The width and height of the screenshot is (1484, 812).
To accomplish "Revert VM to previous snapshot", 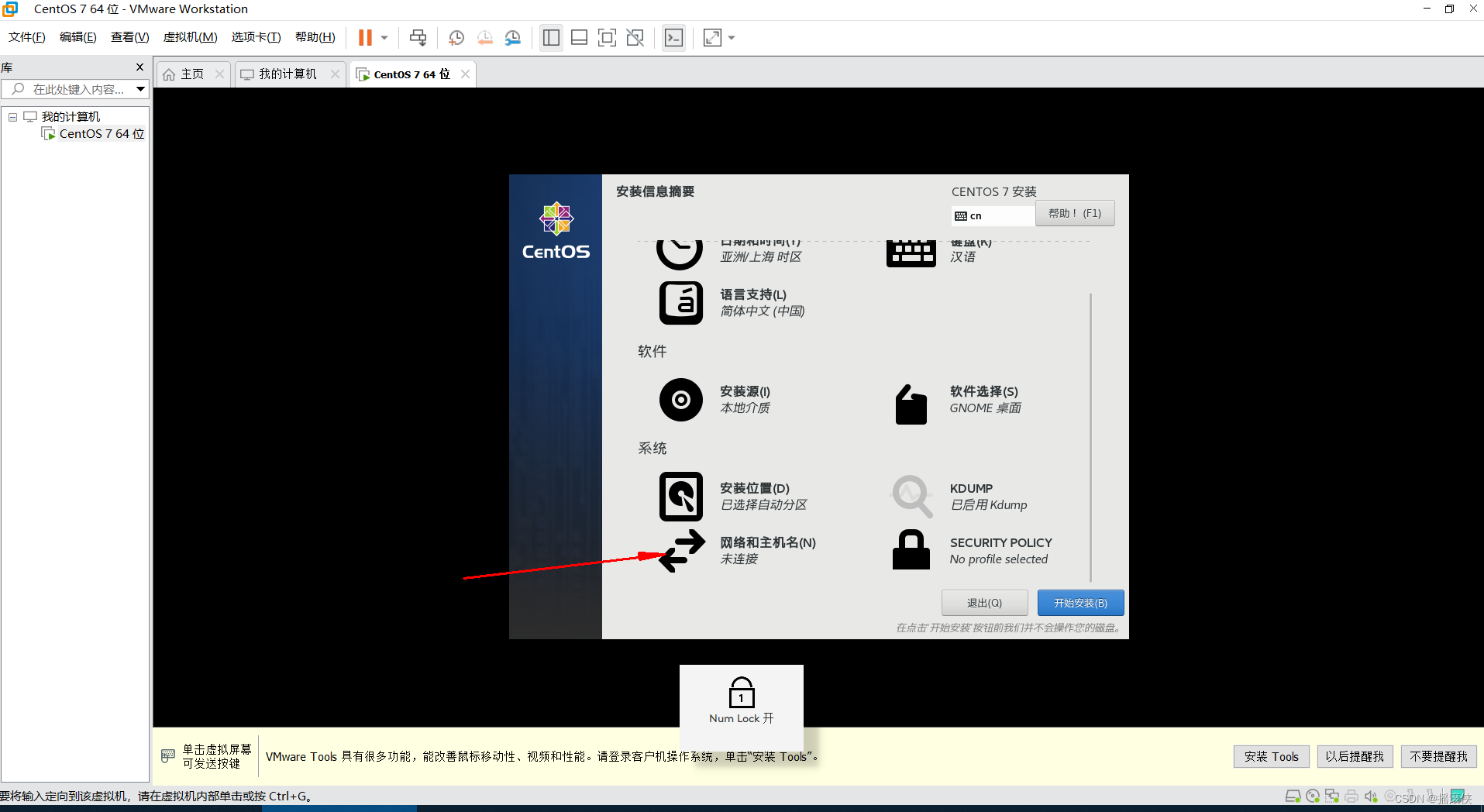I will tap(485, 37).
